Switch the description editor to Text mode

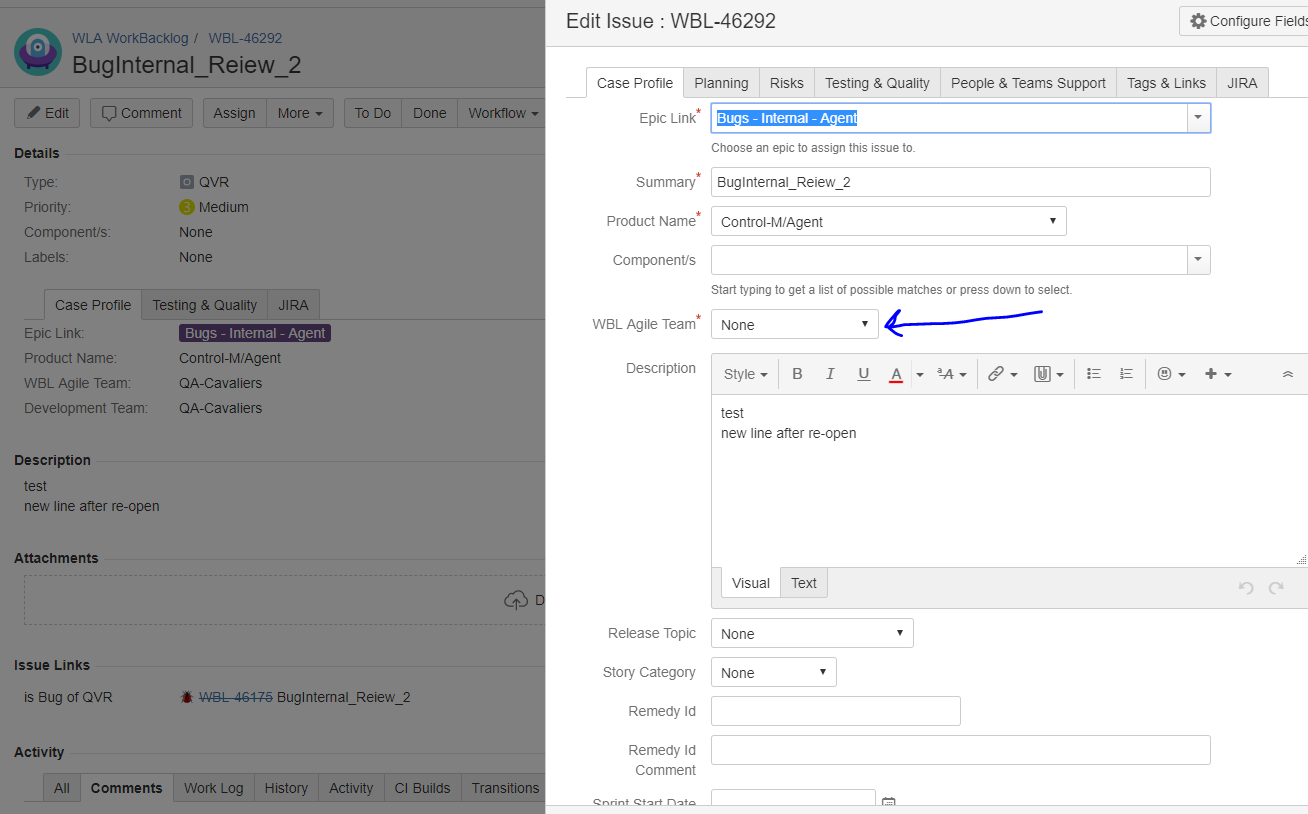(804, 583)
